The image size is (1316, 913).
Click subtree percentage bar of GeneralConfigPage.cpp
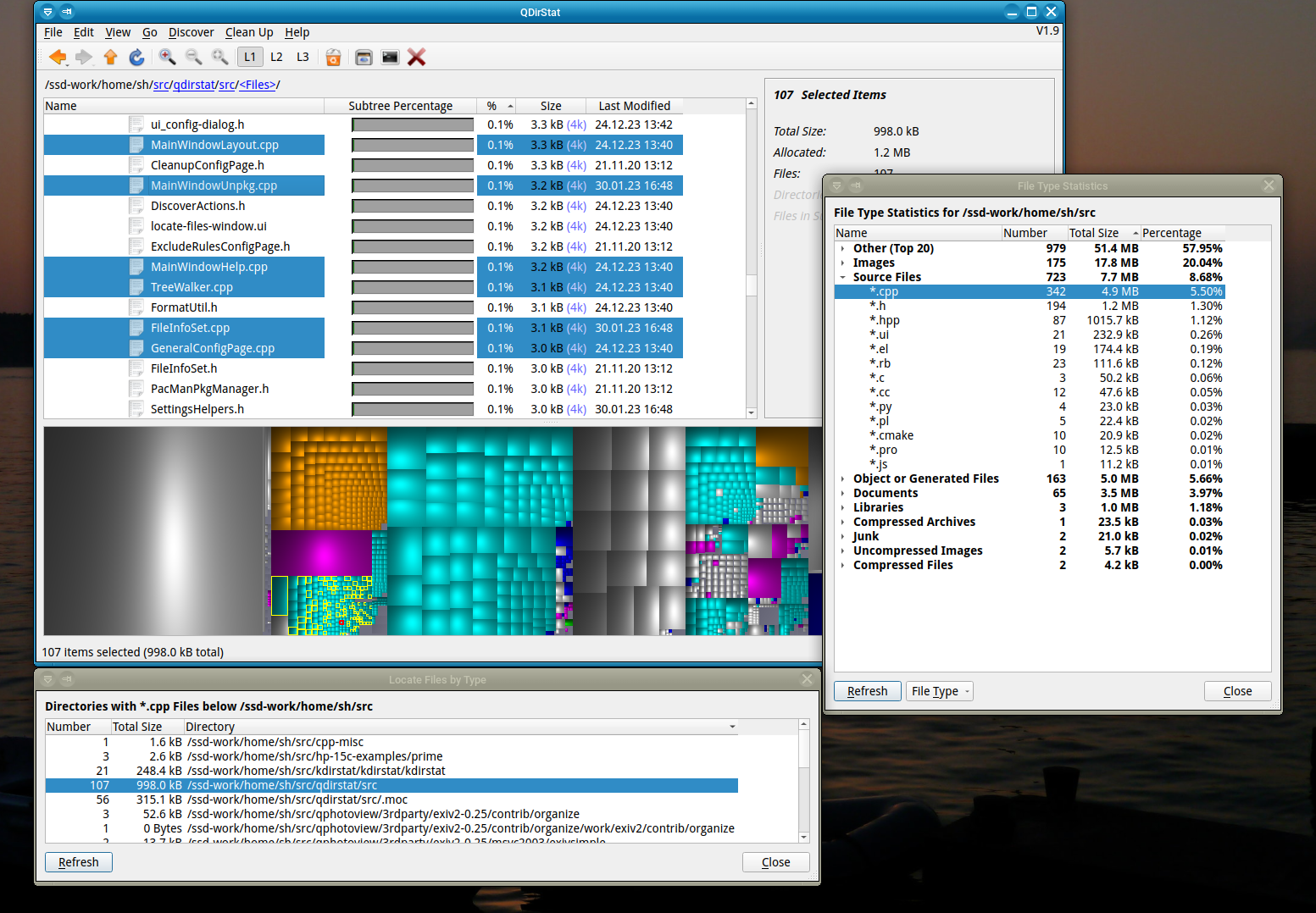tap(413, 348)
